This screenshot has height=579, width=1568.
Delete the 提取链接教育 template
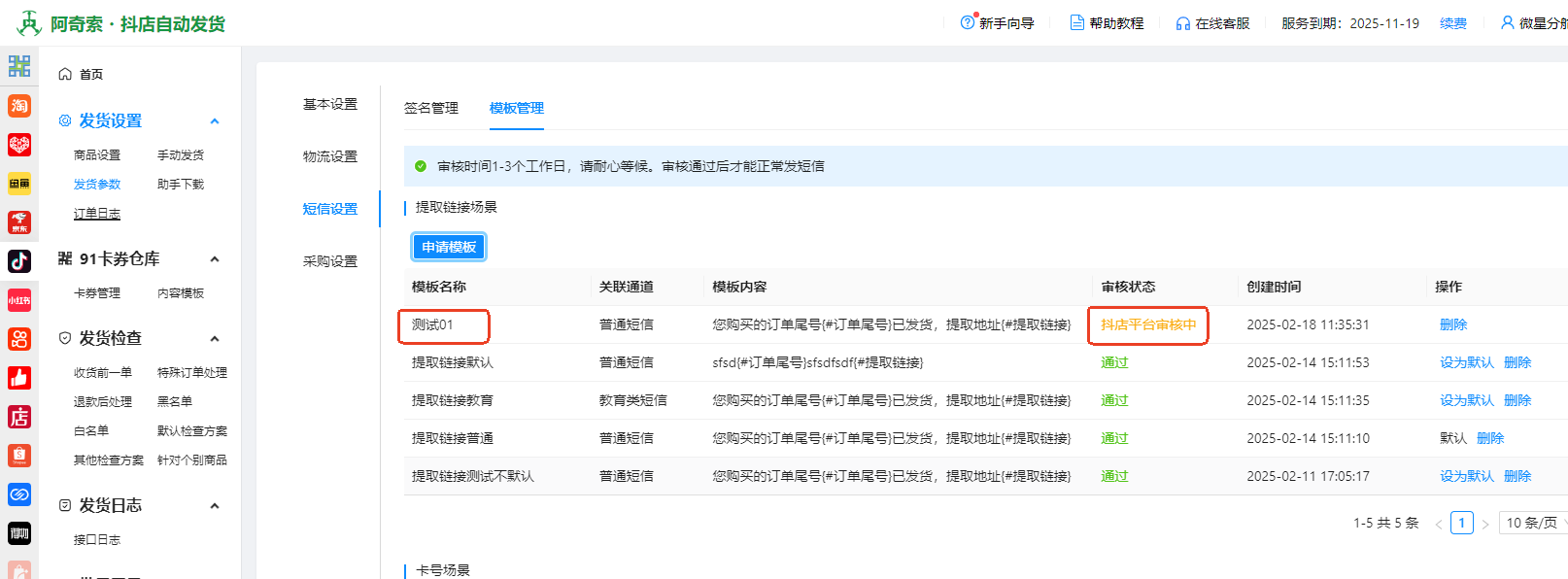[1517, 400]
